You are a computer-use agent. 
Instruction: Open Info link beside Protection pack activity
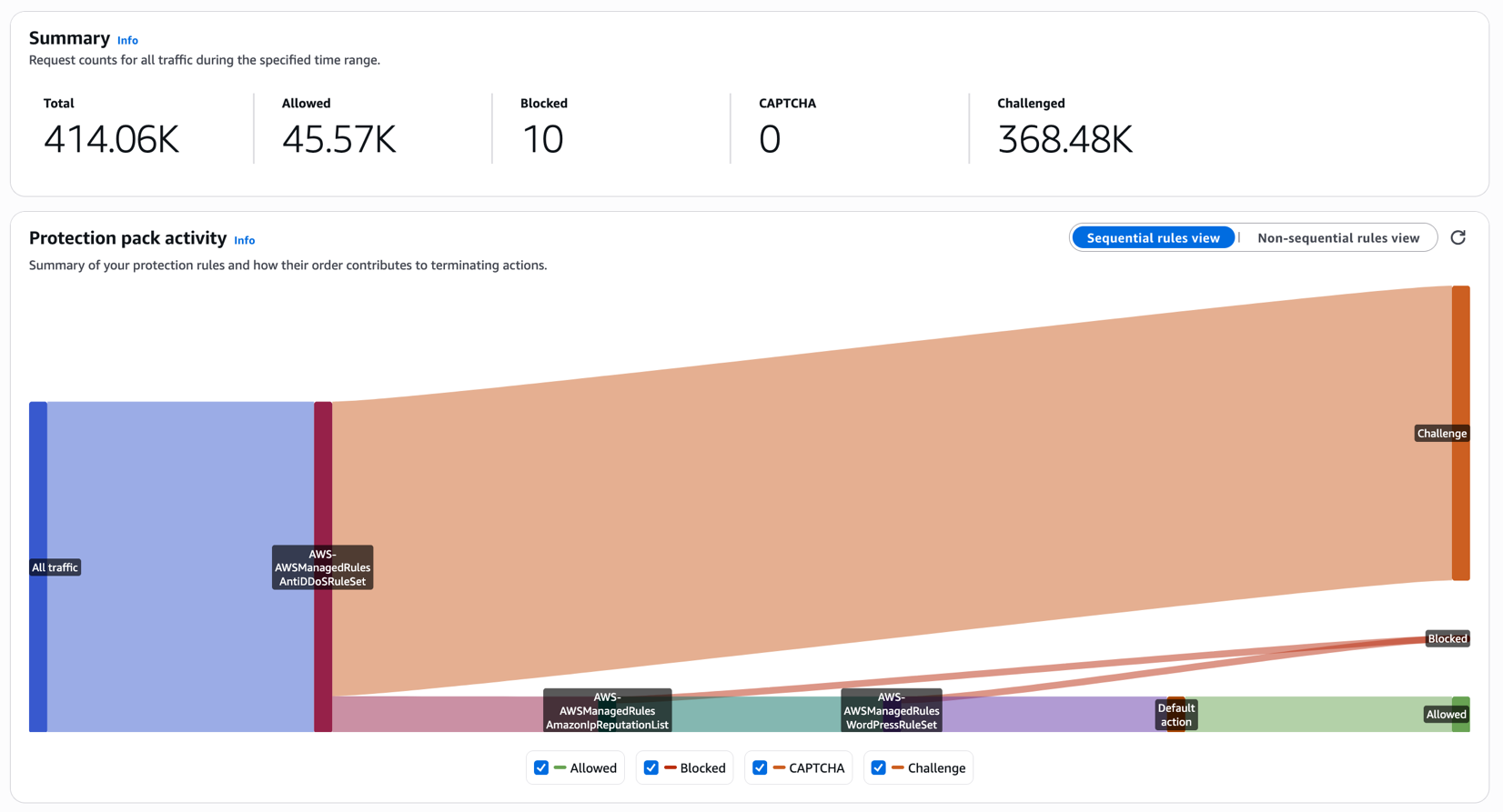(x=244, y=240)
